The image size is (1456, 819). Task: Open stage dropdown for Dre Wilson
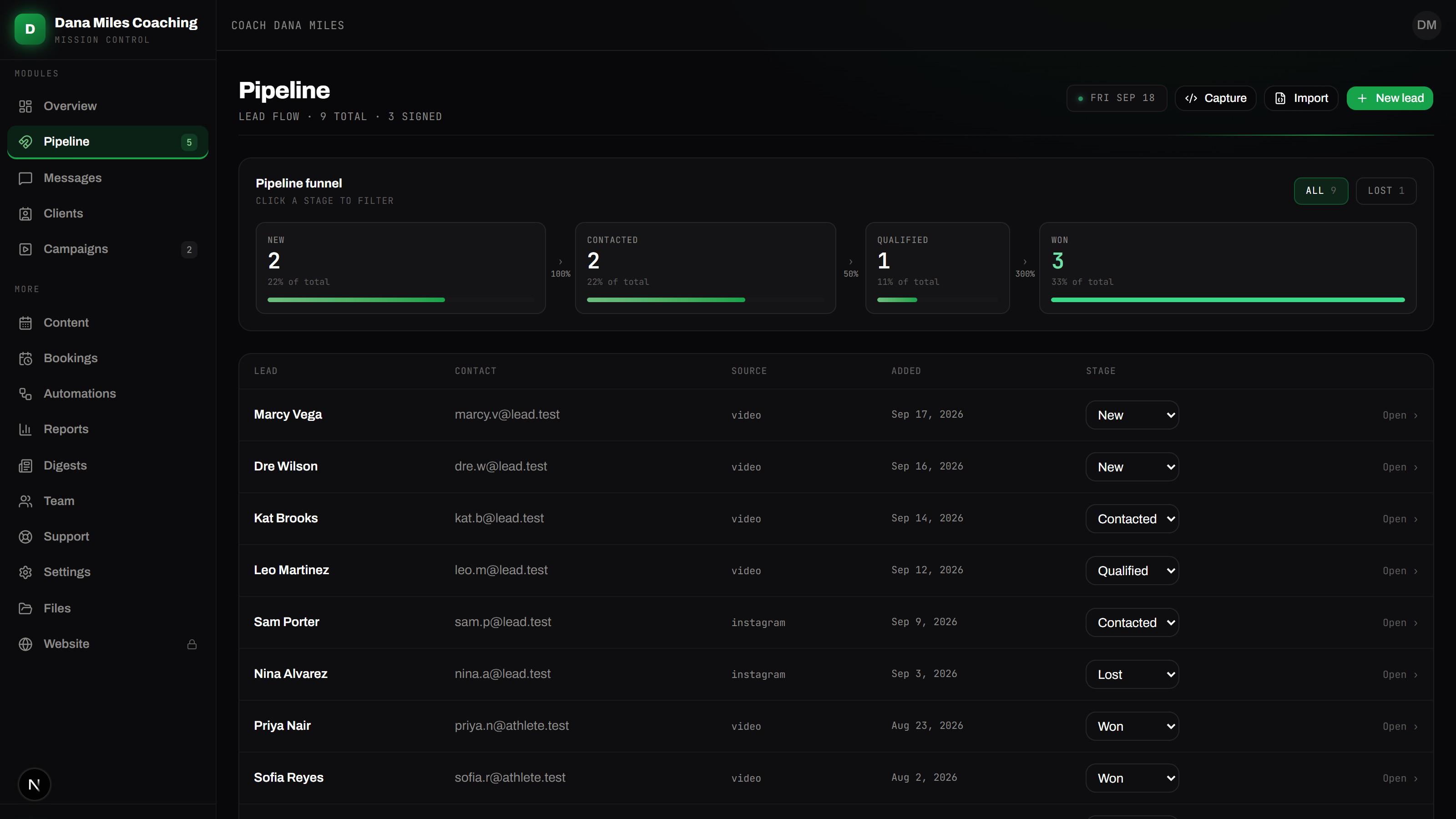1132,467
